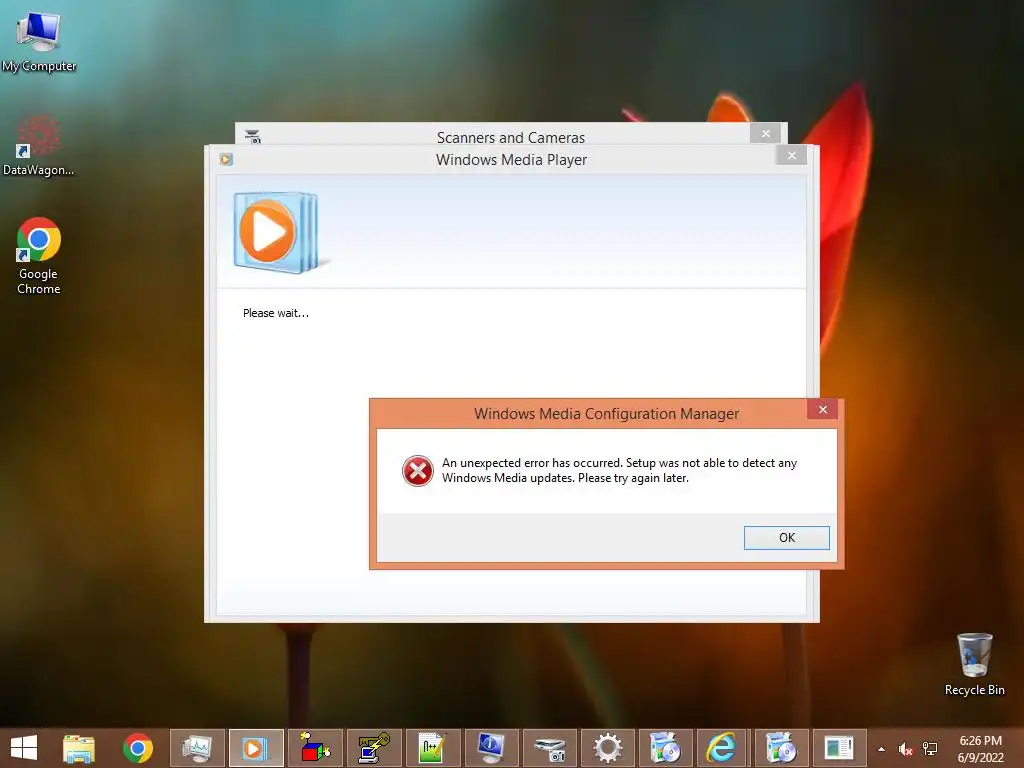Close the Windows Media Configuration Manager error dialog
This screenshot has height=768, width=1024.
822,409
